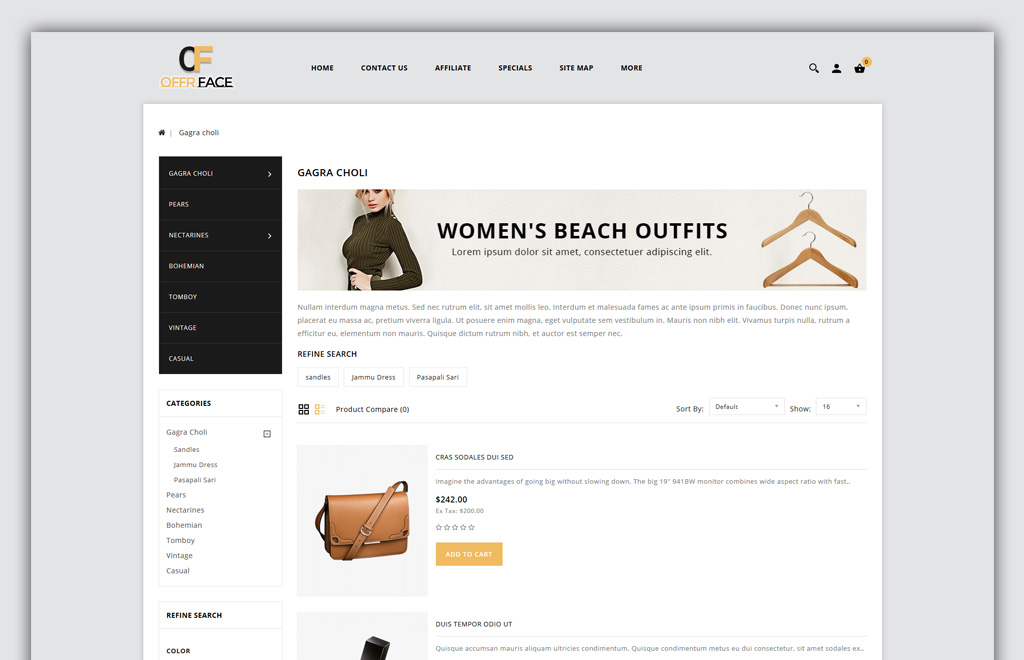Rate the Cras Sodales product stars
Image resolution: width=1024 pixels, height=660 pixels.
tap(455, 527)
